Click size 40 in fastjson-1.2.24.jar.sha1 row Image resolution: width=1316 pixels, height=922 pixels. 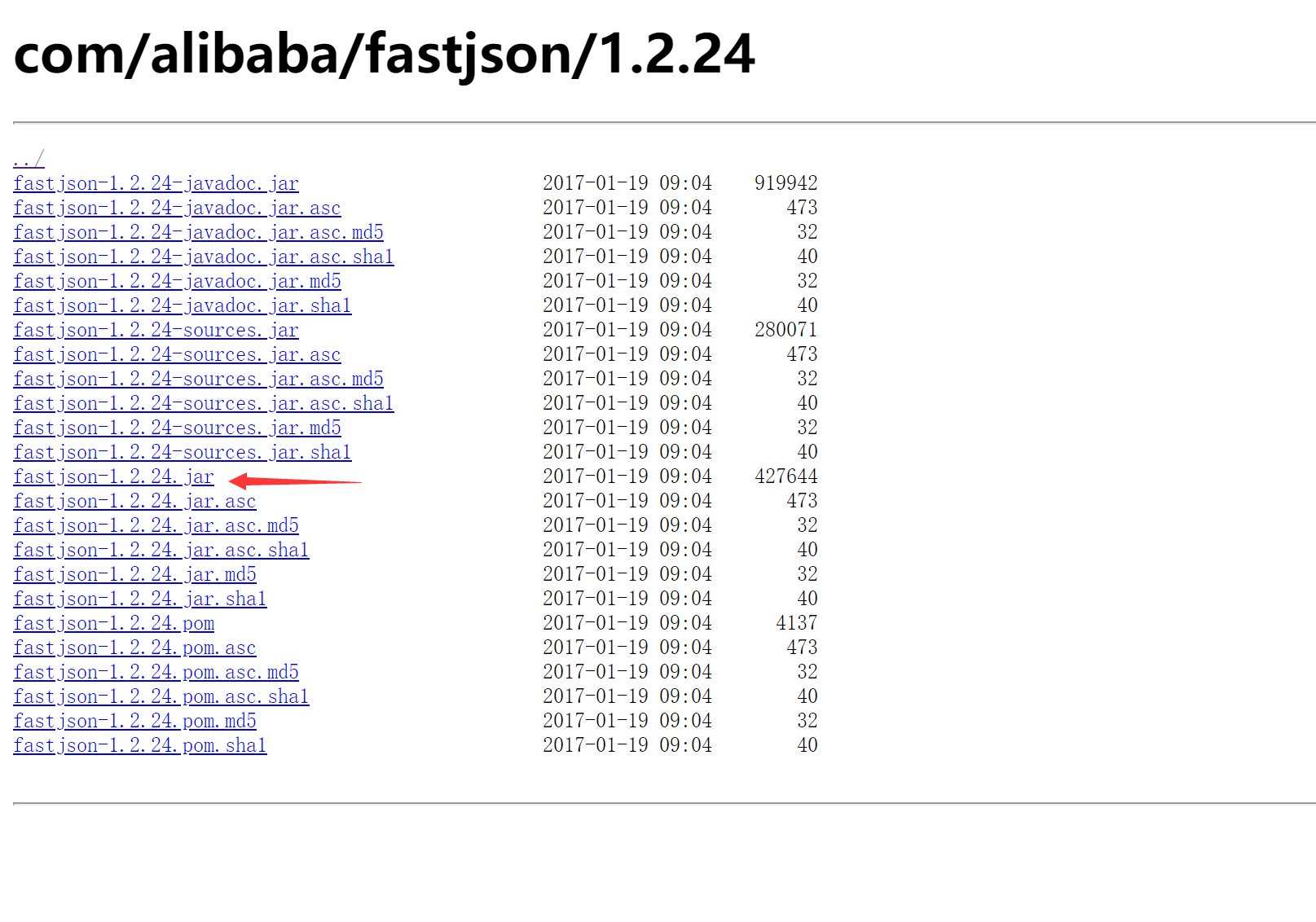point(808,599)
